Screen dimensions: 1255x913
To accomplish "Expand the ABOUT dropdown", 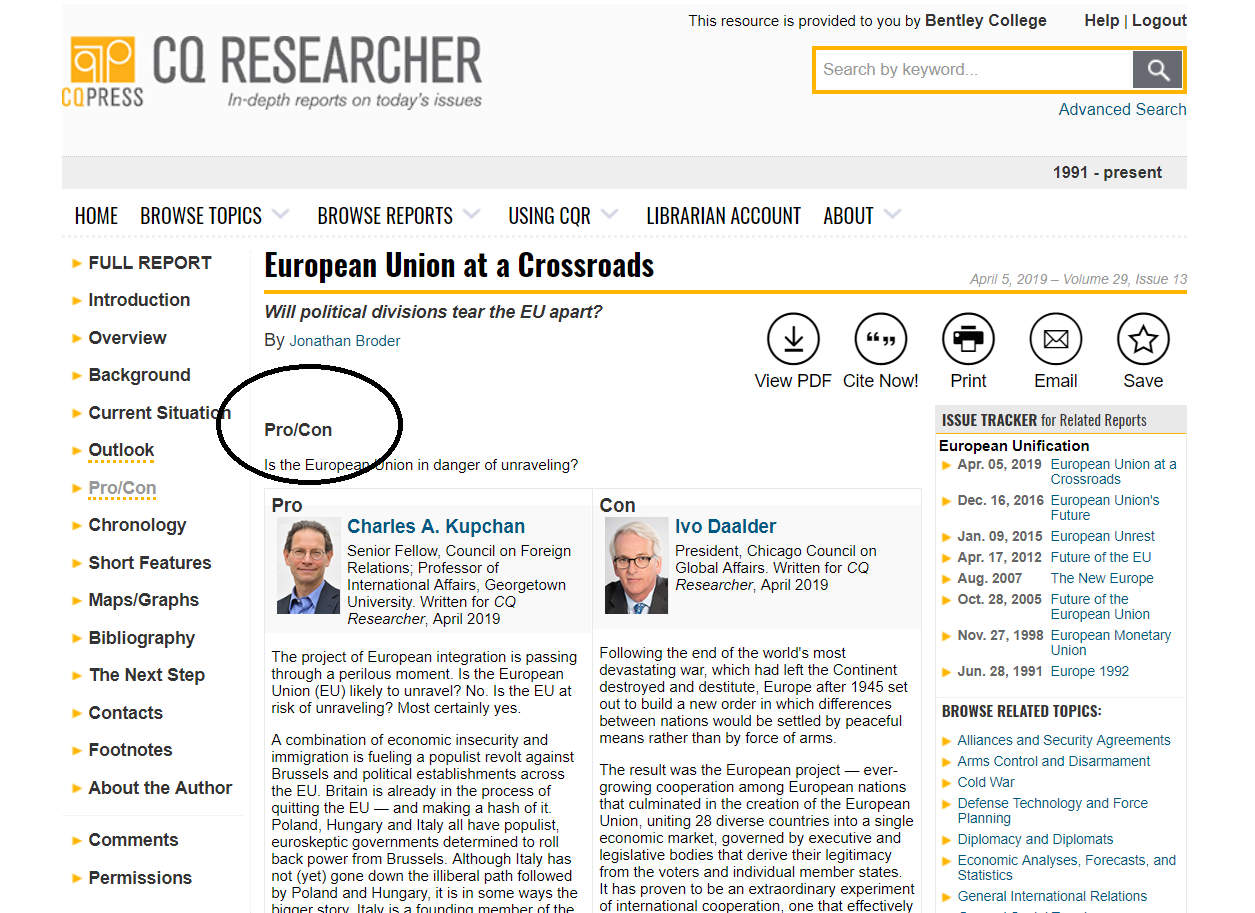I will tap(850, 214).
